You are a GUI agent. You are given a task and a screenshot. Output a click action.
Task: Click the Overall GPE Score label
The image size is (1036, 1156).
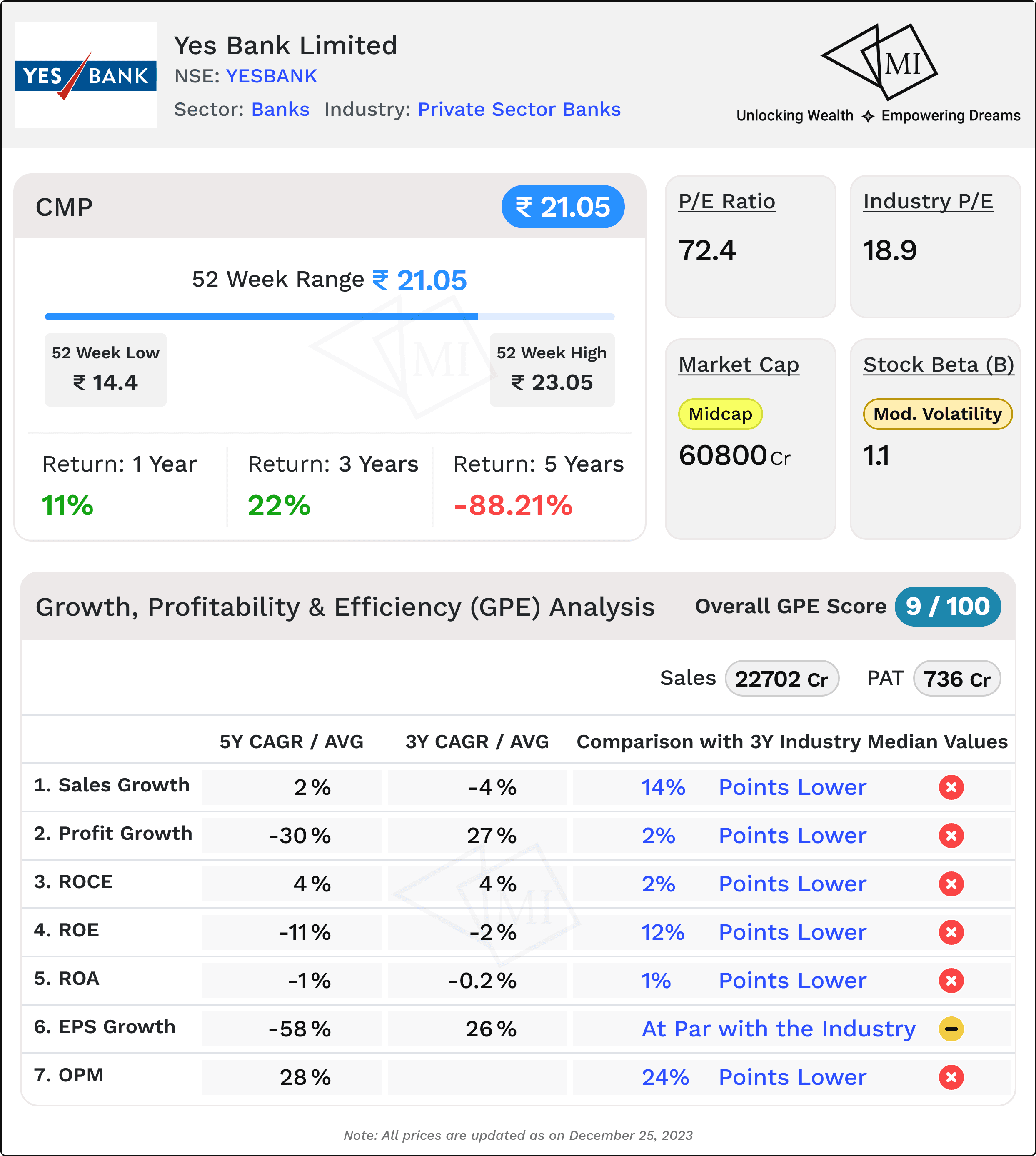(791, 606)
